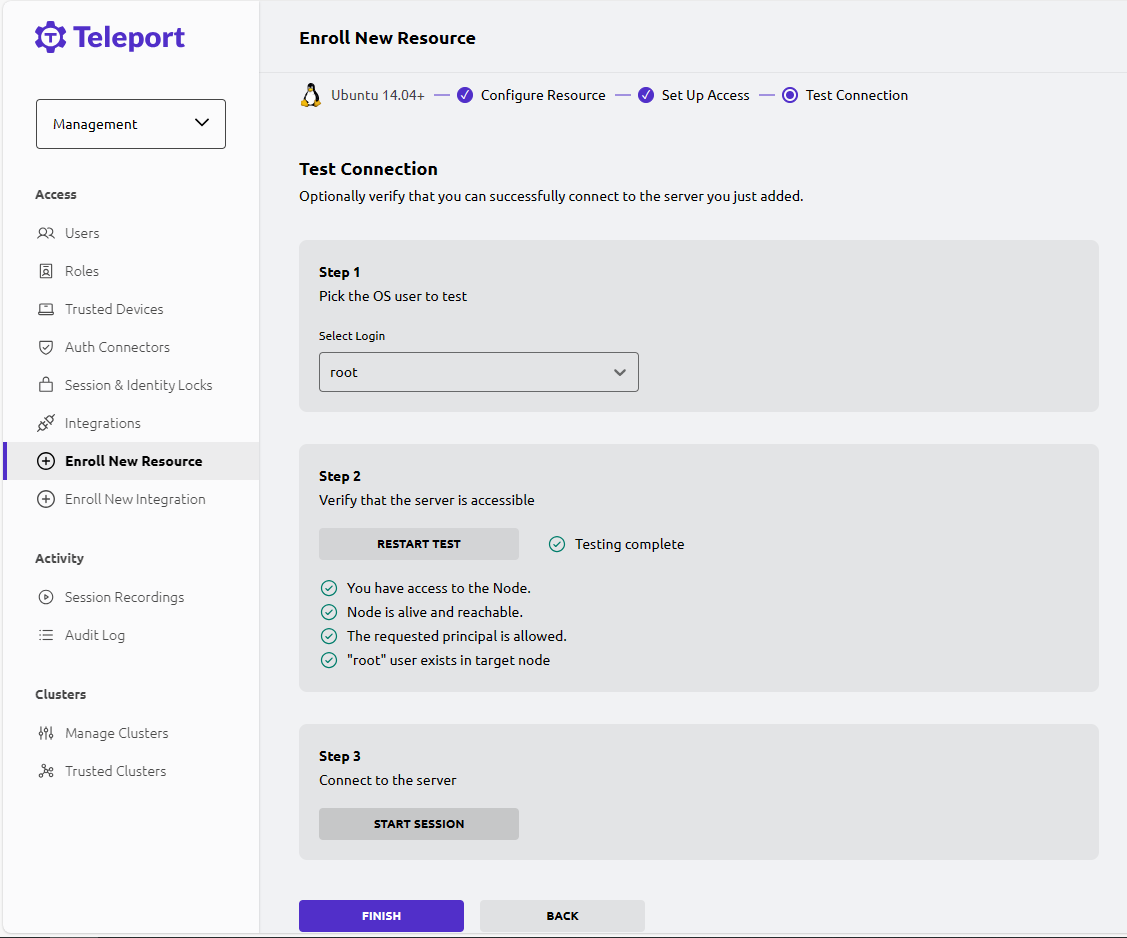Image resolution: width=1127 pixels, height=938 pixels.
Task: Click the Integrations plug icon
Action: click(x=46, y=423)
